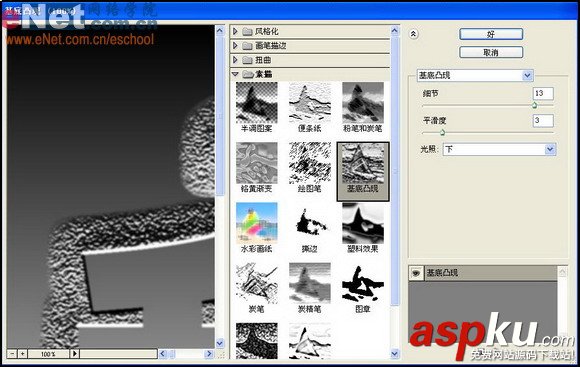Image resolution: width=580 pixels, height=367 pixels.
Task: Select the 基底凸现 effect layer row
Action: tap(483, 273)
